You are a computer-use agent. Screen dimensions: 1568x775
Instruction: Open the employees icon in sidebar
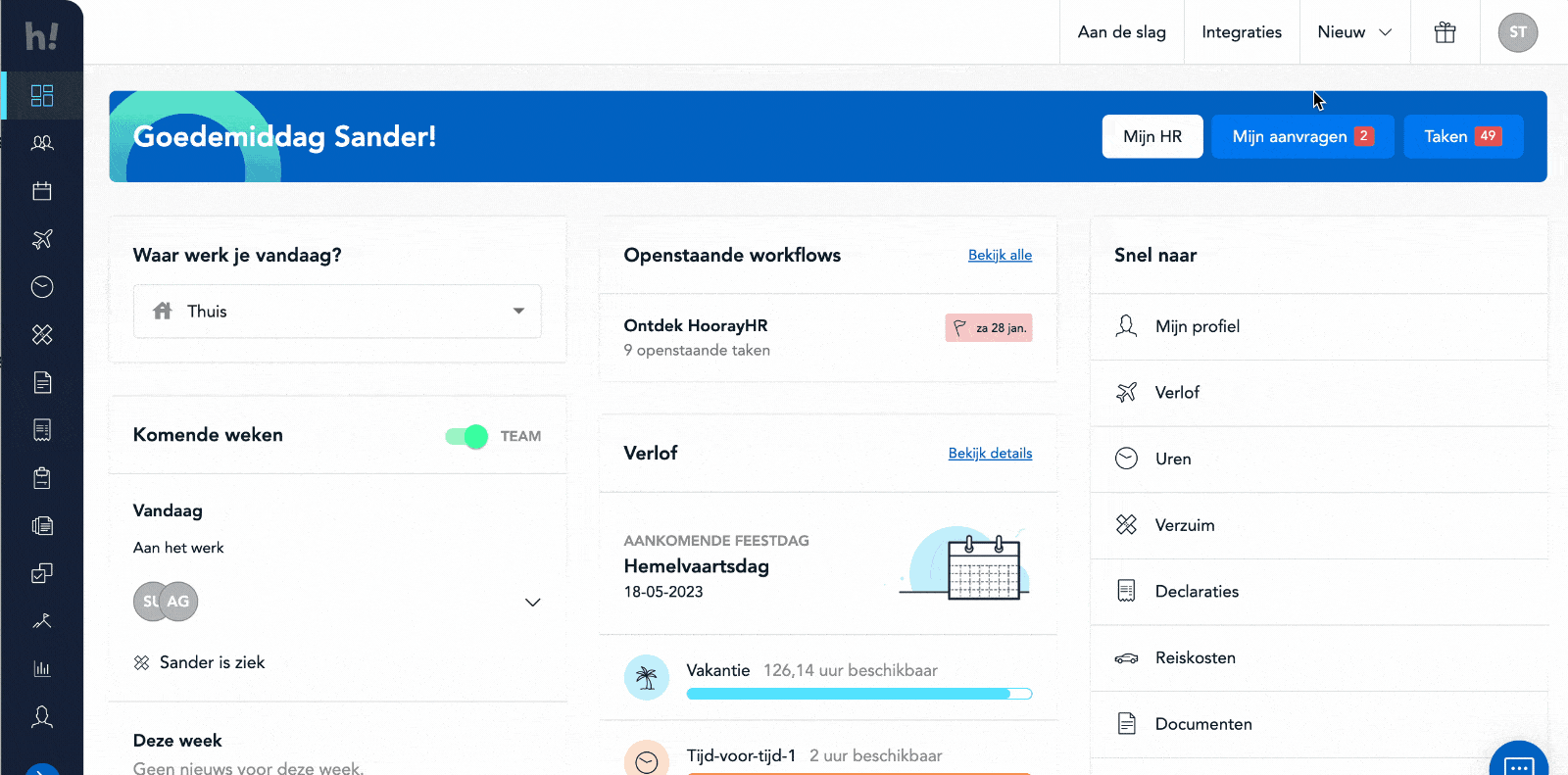click(x=42, y=143)
